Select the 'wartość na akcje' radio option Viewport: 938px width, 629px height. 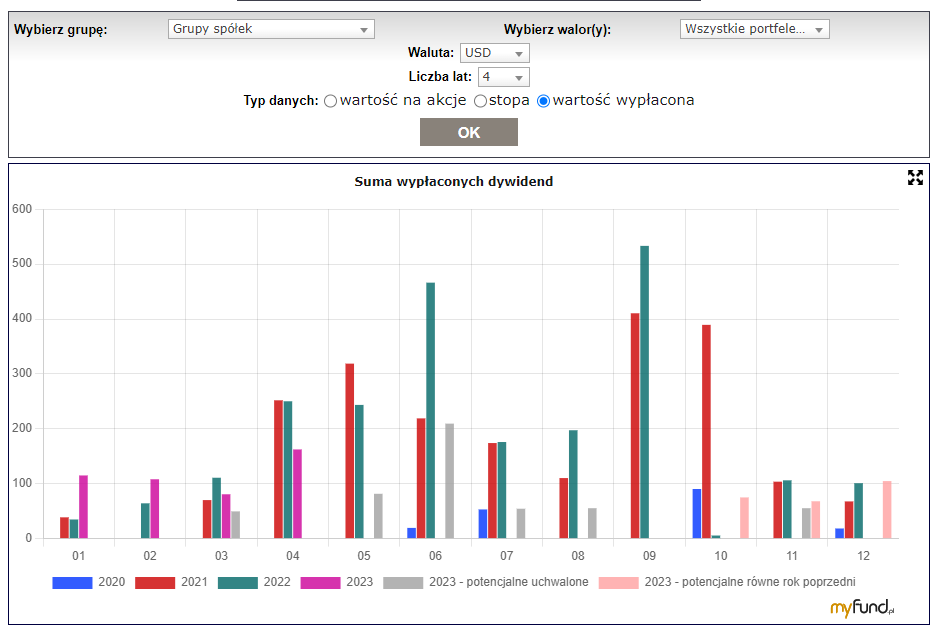tap(330, 101)
